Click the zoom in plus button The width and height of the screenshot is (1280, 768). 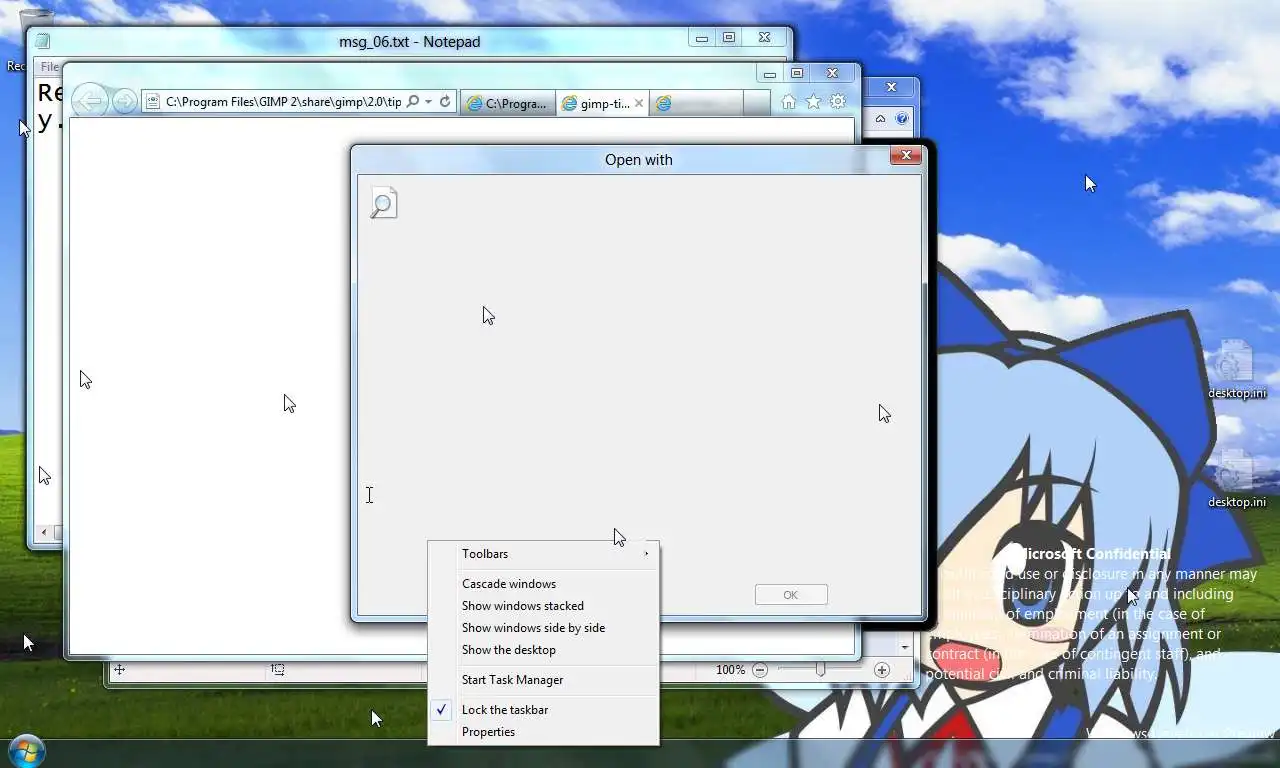(x=882, y=670)
